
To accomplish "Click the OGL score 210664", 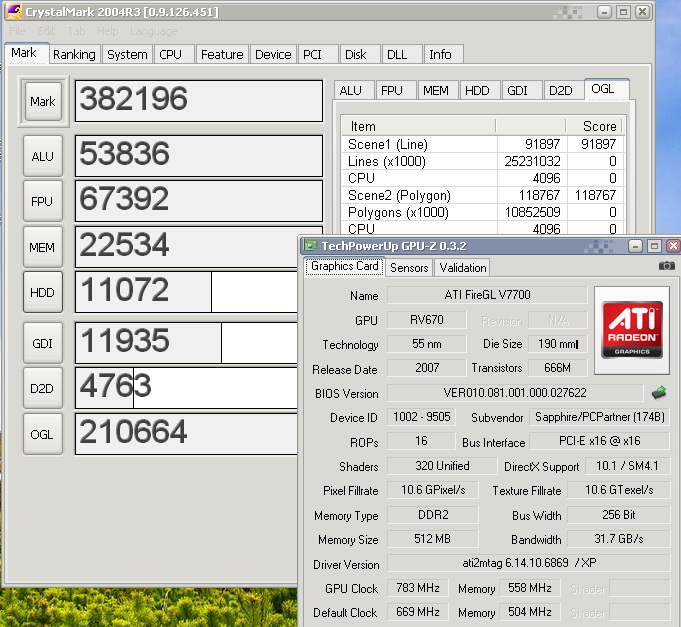I will click(187, 434).
